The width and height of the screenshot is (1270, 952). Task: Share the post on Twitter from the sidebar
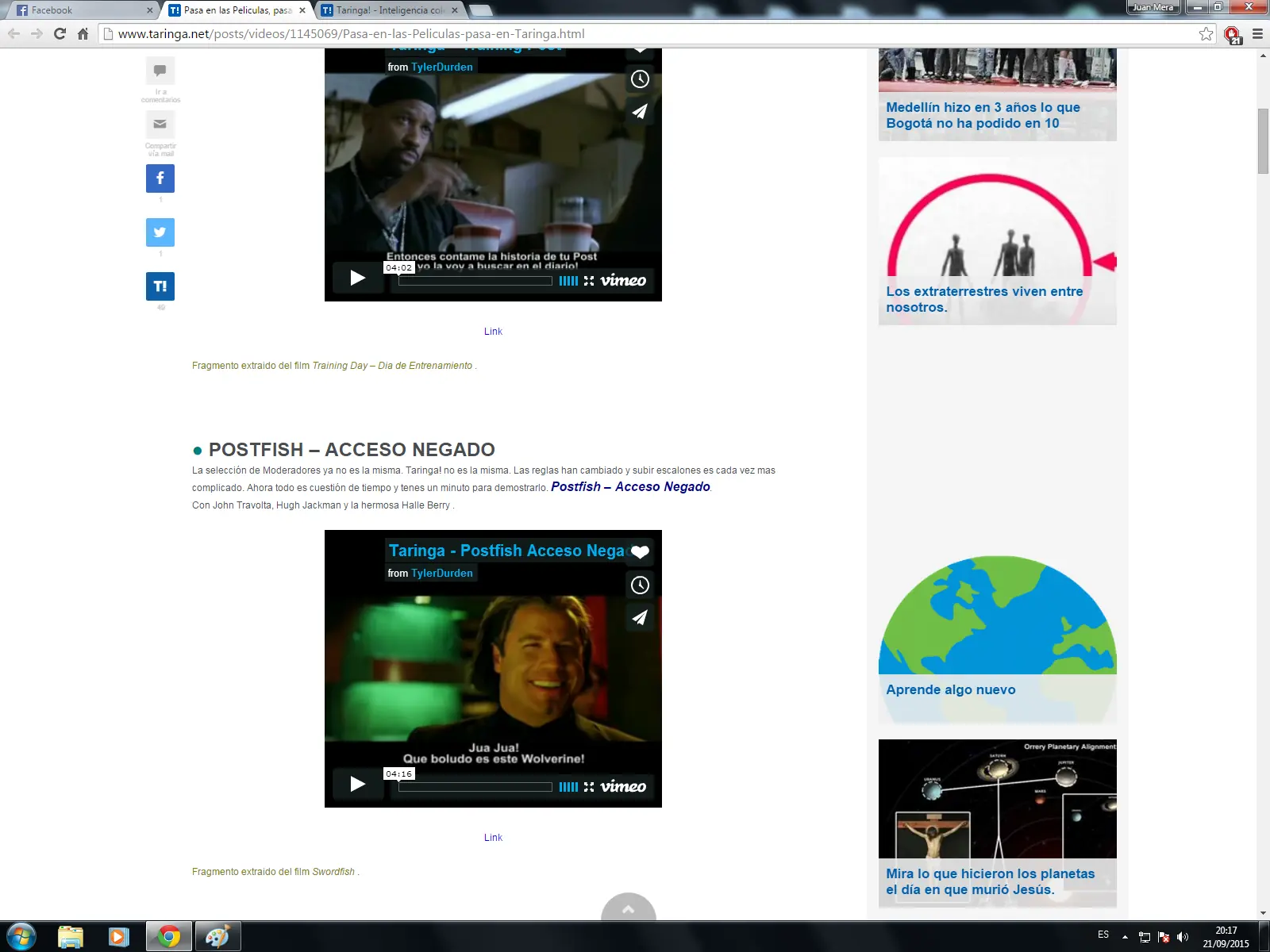coord(160,232)
